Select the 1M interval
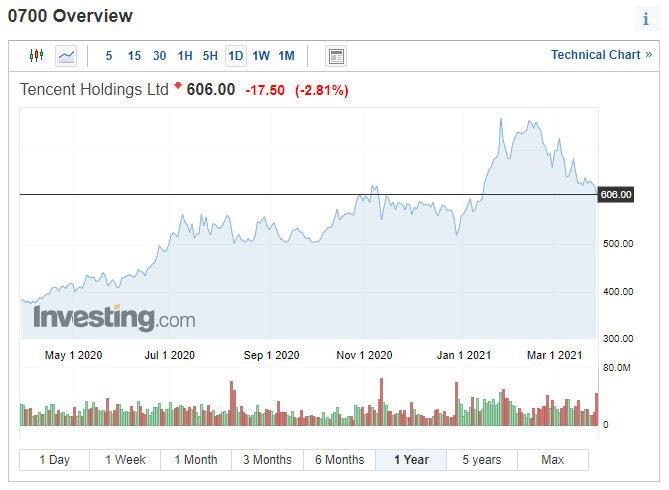This screenshot has width=669, height=490. point(286,56)
